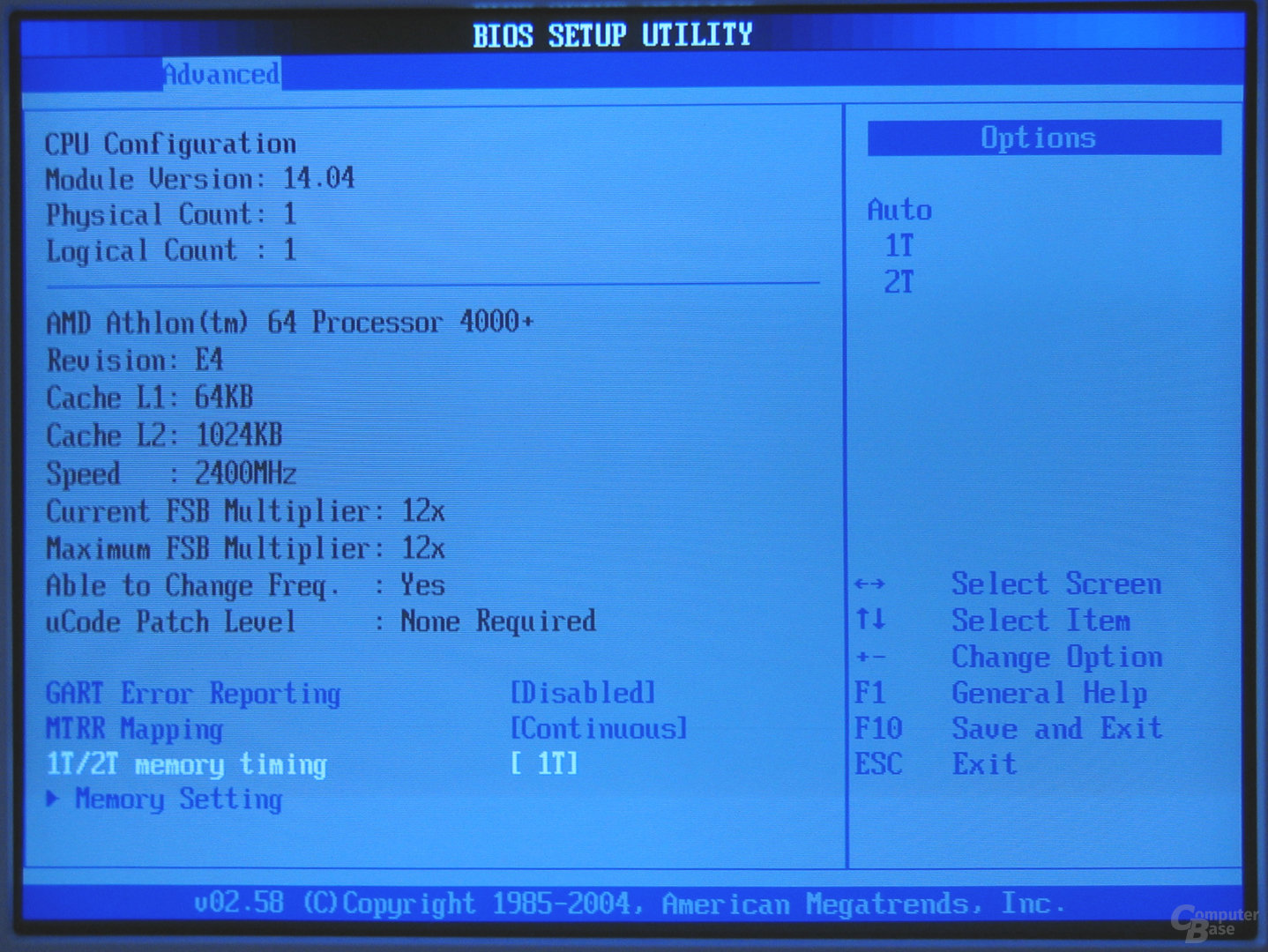The width and height of the screenshot is (1268, 952).
Task: Click AMD Athlon(tm) 64 Processor 4000+ text
Action: 290,323
